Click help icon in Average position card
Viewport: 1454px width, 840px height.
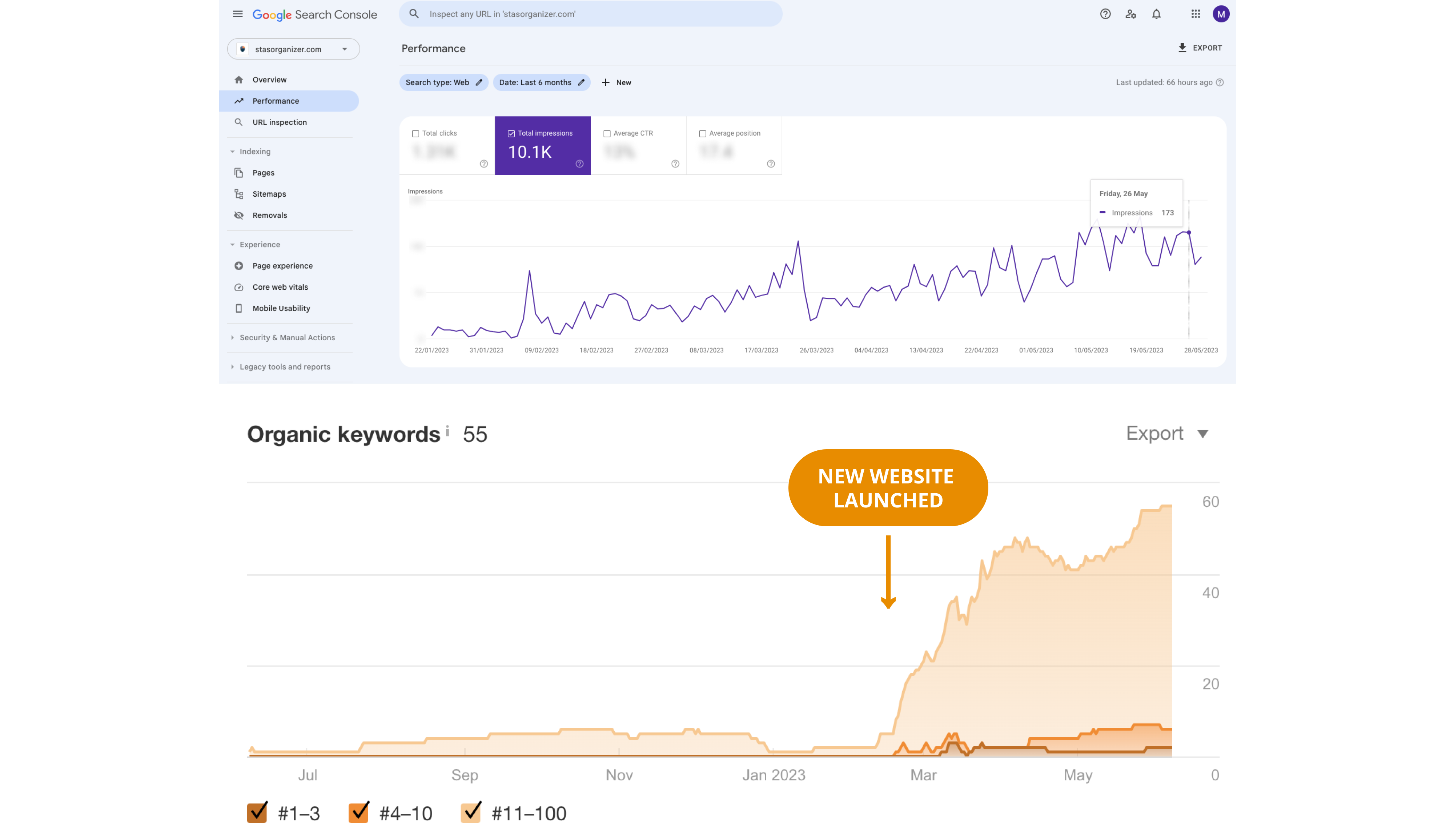(771, 164)
